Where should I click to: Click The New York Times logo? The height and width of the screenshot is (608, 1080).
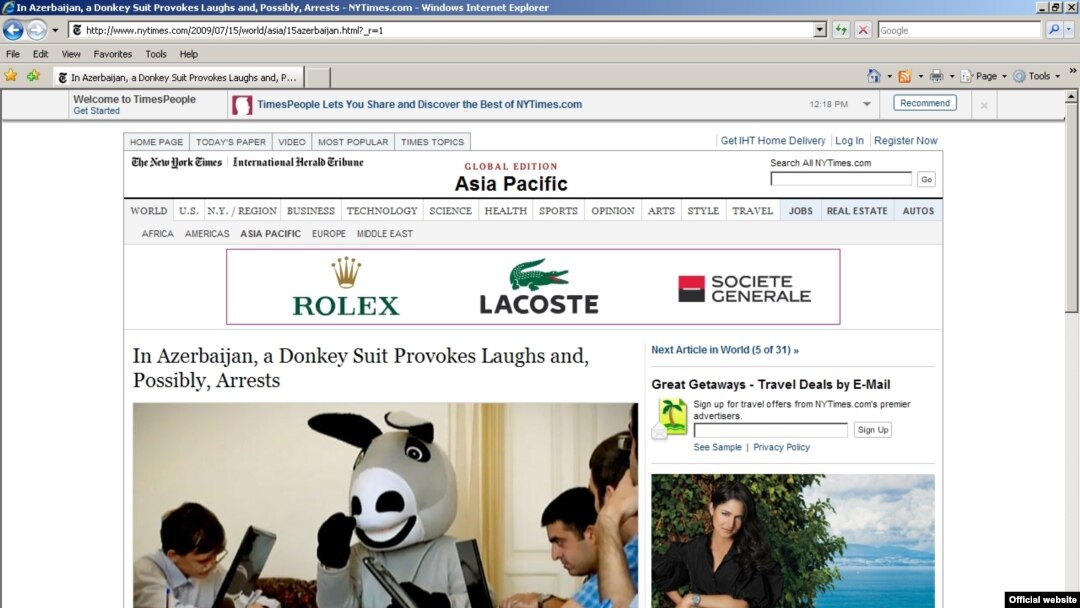[x=176, y=163]
